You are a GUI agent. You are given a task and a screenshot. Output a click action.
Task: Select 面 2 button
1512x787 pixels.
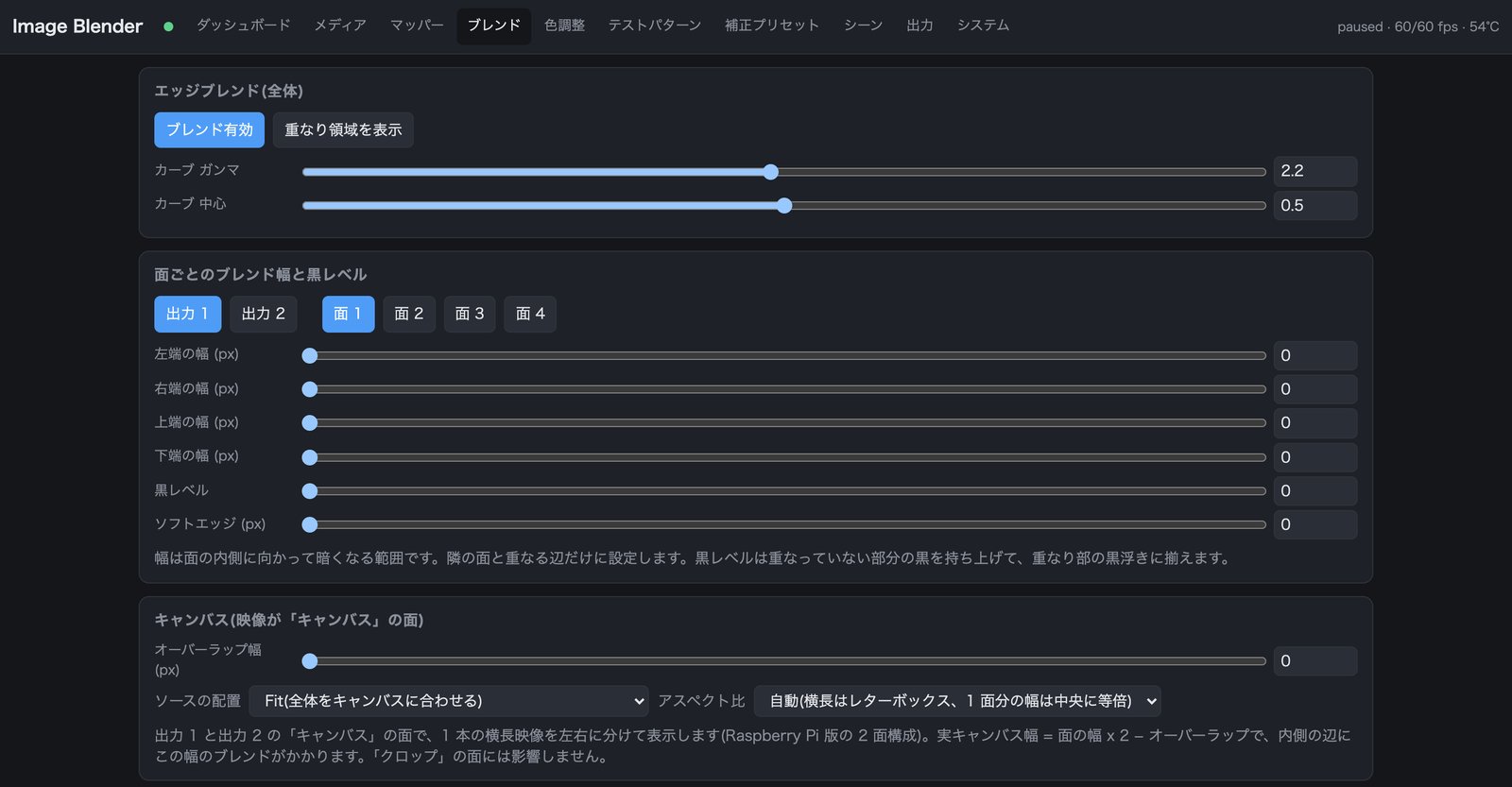408,314
